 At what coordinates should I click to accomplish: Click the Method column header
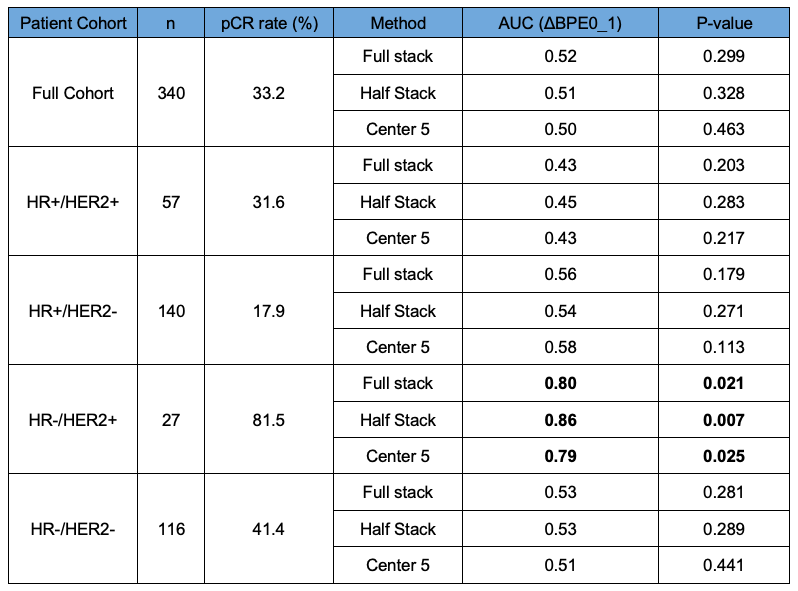click(398, 23)
